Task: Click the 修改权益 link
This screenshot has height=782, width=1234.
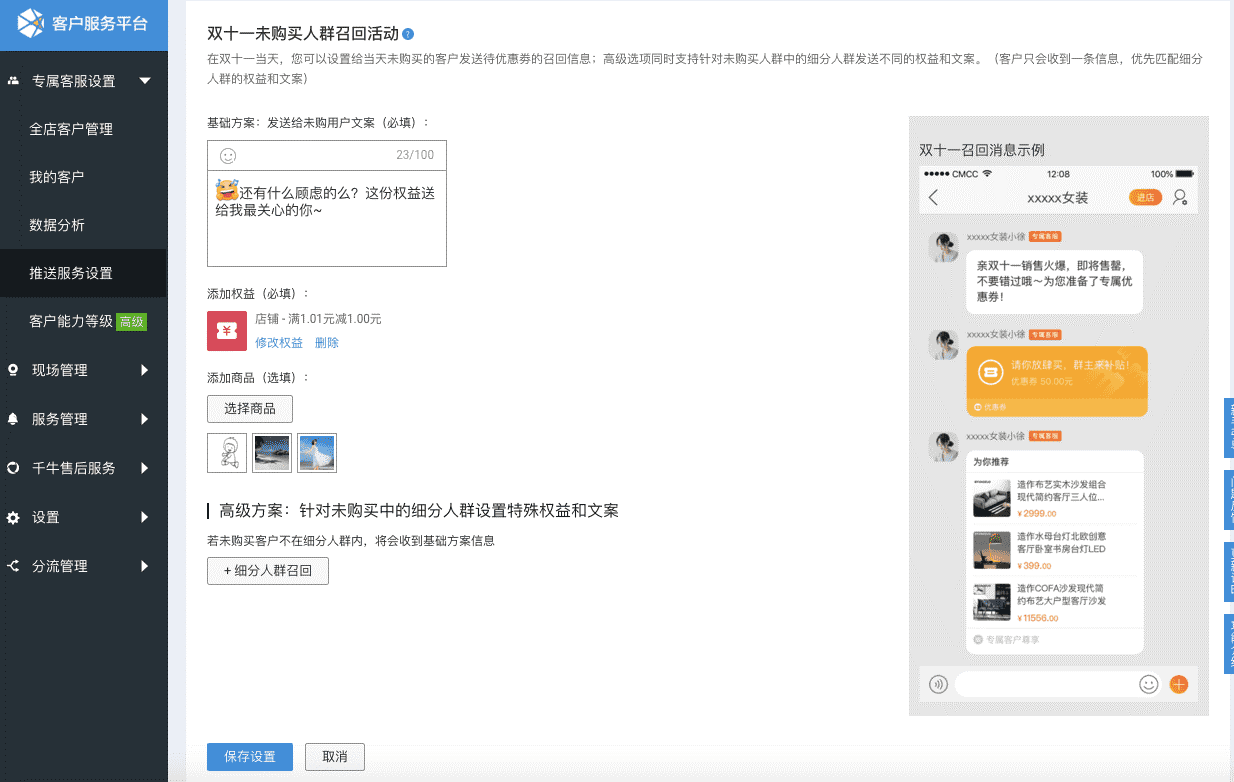Action: (x=279, y=343)
